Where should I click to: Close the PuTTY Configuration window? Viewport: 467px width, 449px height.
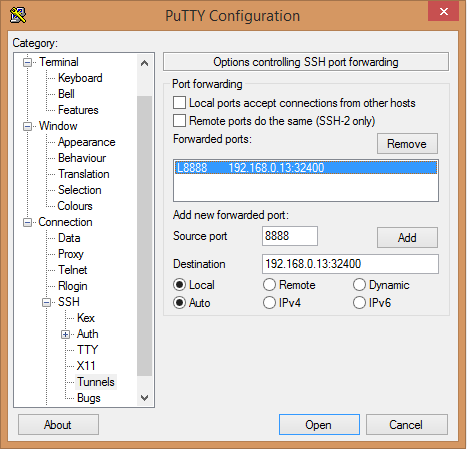(x=443, y=12)
